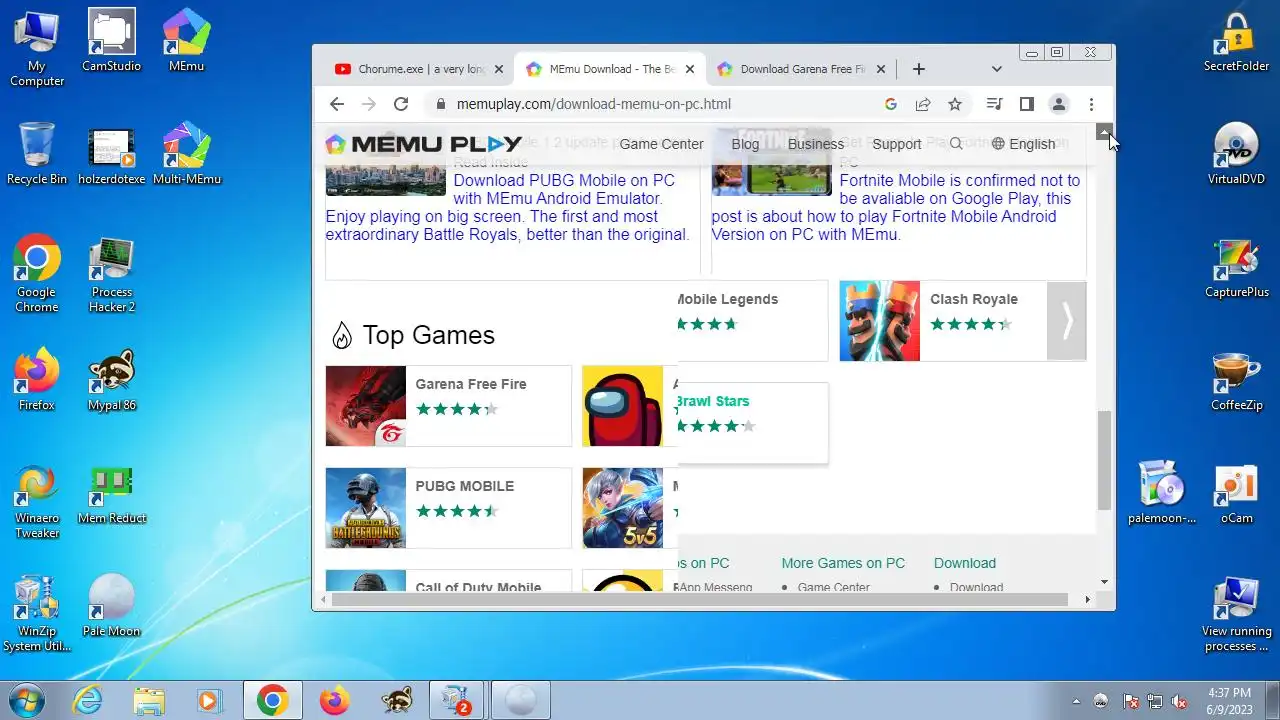
Task: Open PUBG MOBILE game card
Action: pyautogui.click(x=448, y=508)
